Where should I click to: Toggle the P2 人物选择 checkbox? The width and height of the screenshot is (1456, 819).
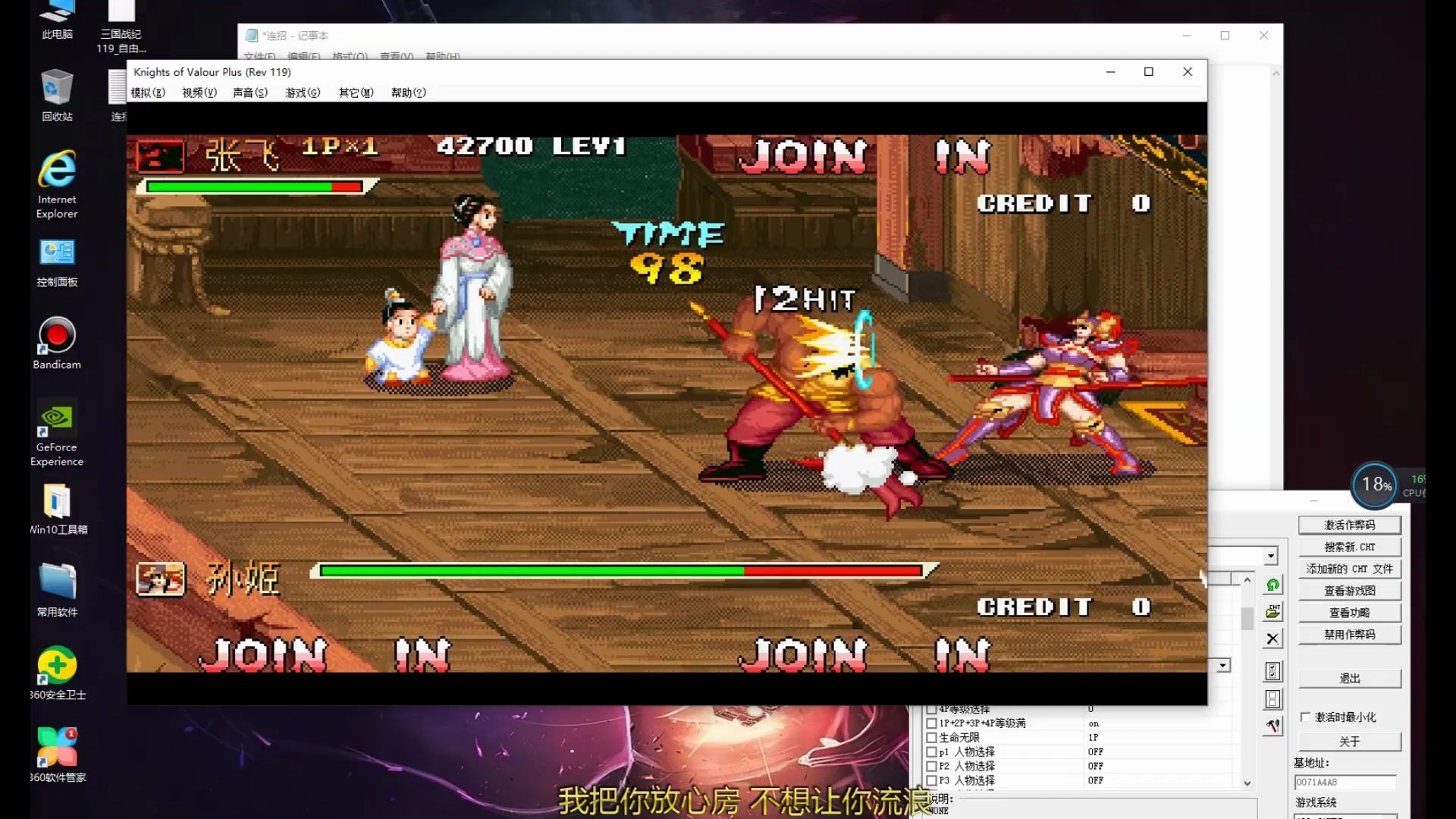point(931,767)
